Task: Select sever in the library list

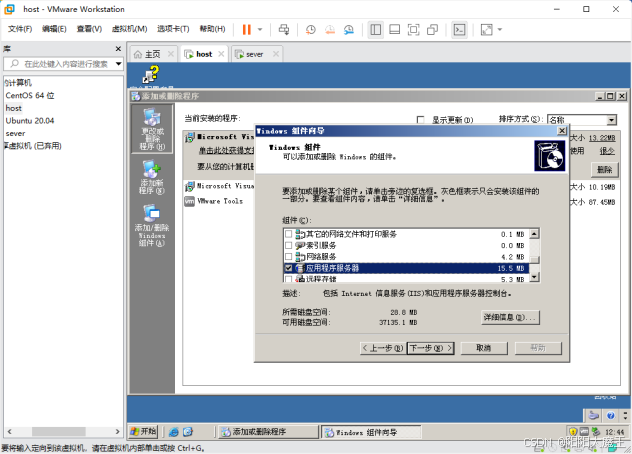Action: point(15,133)
